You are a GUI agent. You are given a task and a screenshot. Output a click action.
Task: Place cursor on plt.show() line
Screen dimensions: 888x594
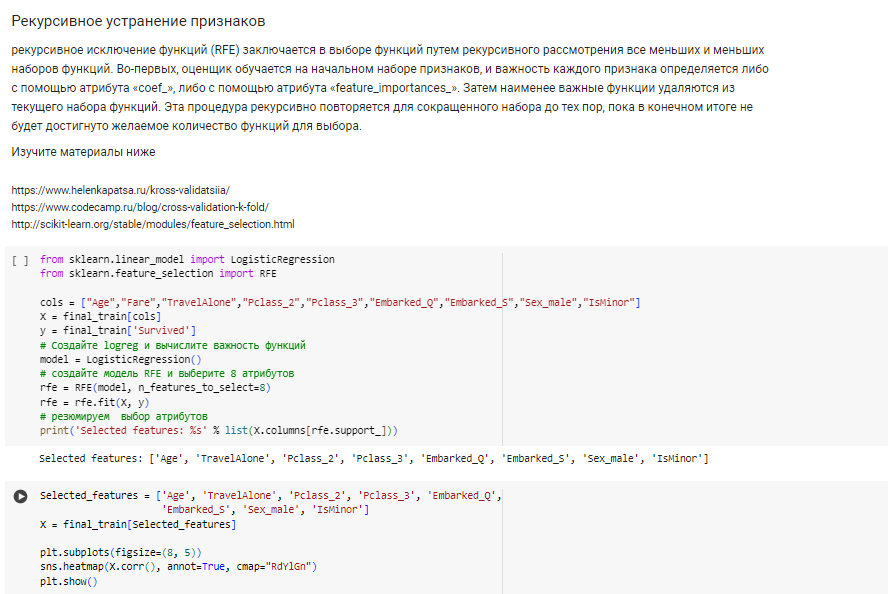point(69,582)
